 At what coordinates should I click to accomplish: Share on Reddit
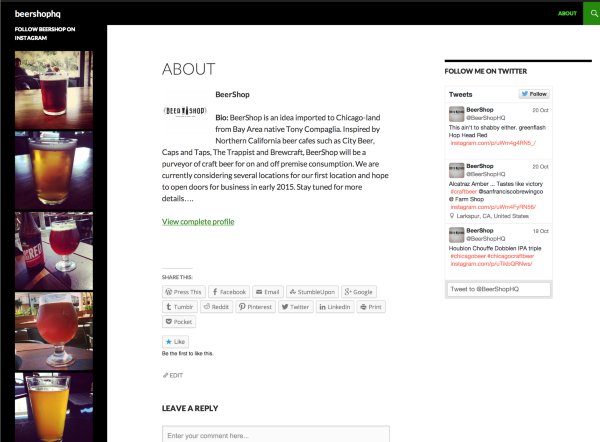coord(217,307)
